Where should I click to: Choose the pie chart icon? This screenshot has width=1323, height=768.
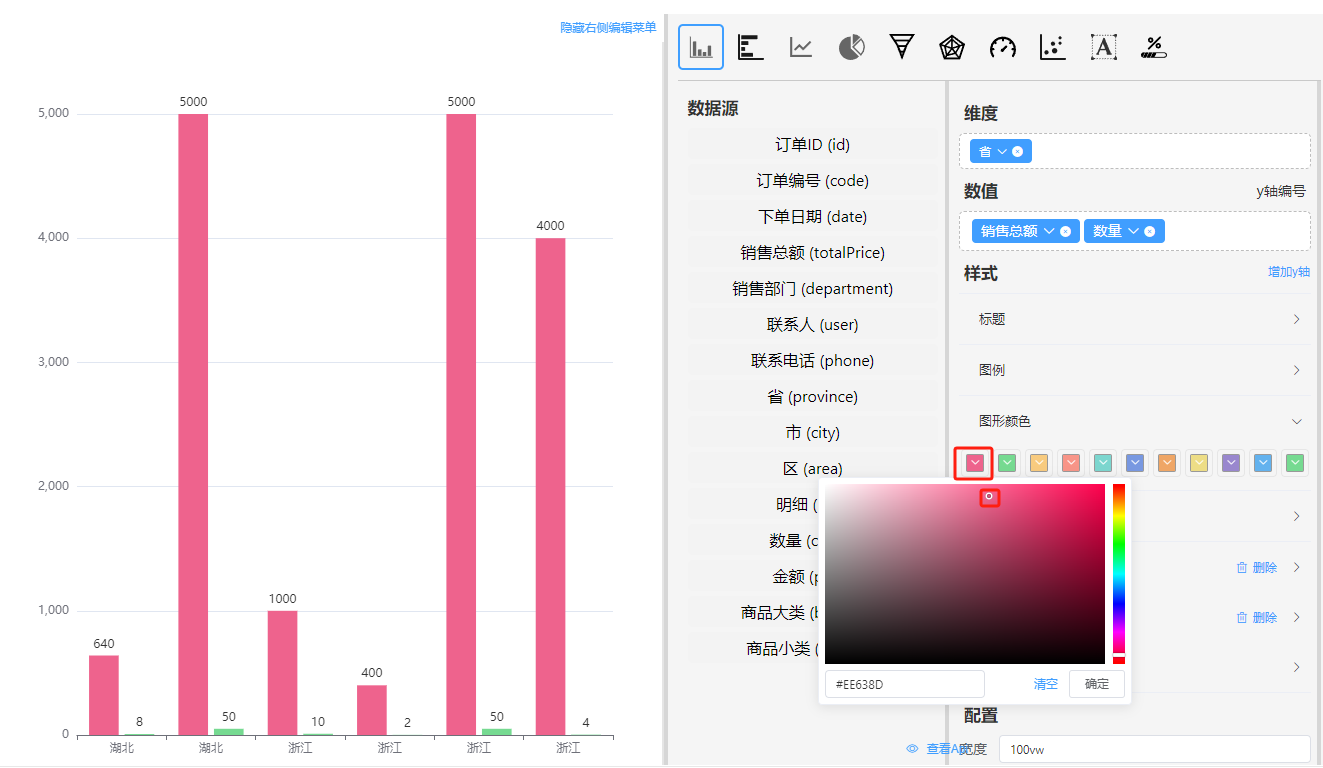pos(851,47)
